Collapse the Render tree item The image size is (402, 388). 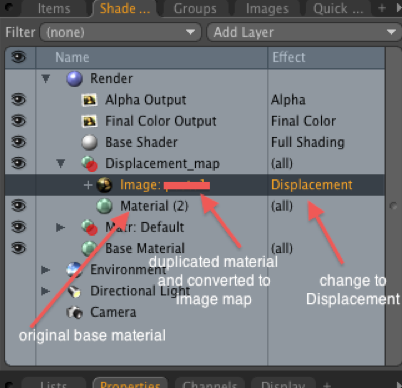click(46, 79)
